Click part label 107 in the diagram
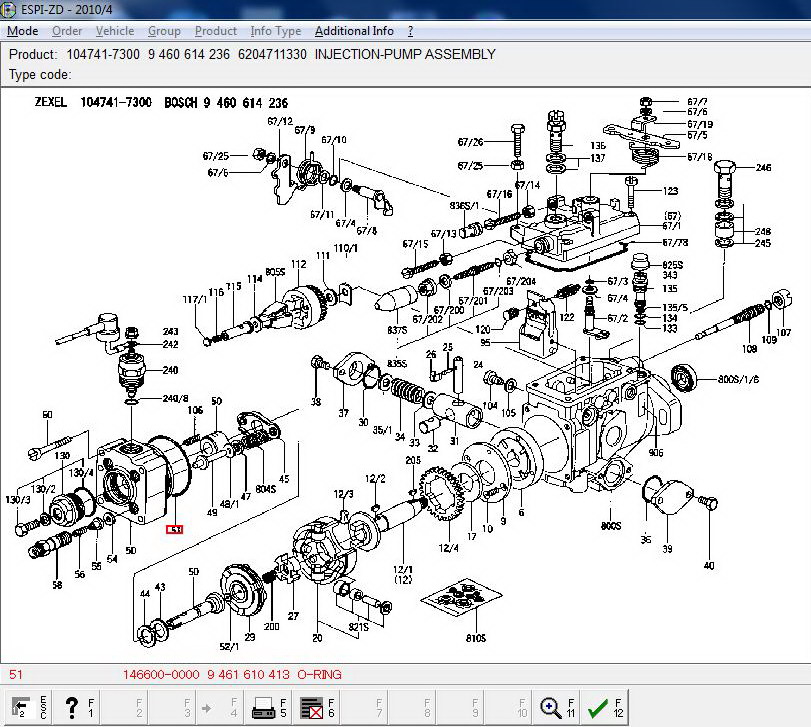Viewport: 811px width, 727px height. coord(784,332)
